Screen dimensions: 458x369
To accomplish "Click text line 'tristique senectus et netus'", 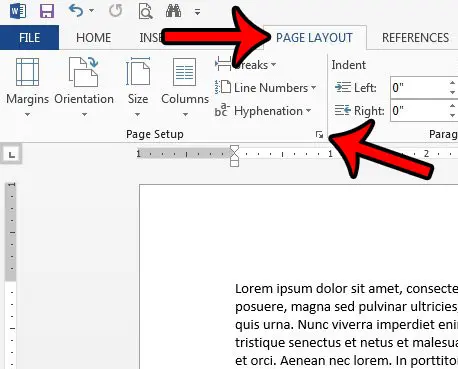I will (x=346, y=342).
